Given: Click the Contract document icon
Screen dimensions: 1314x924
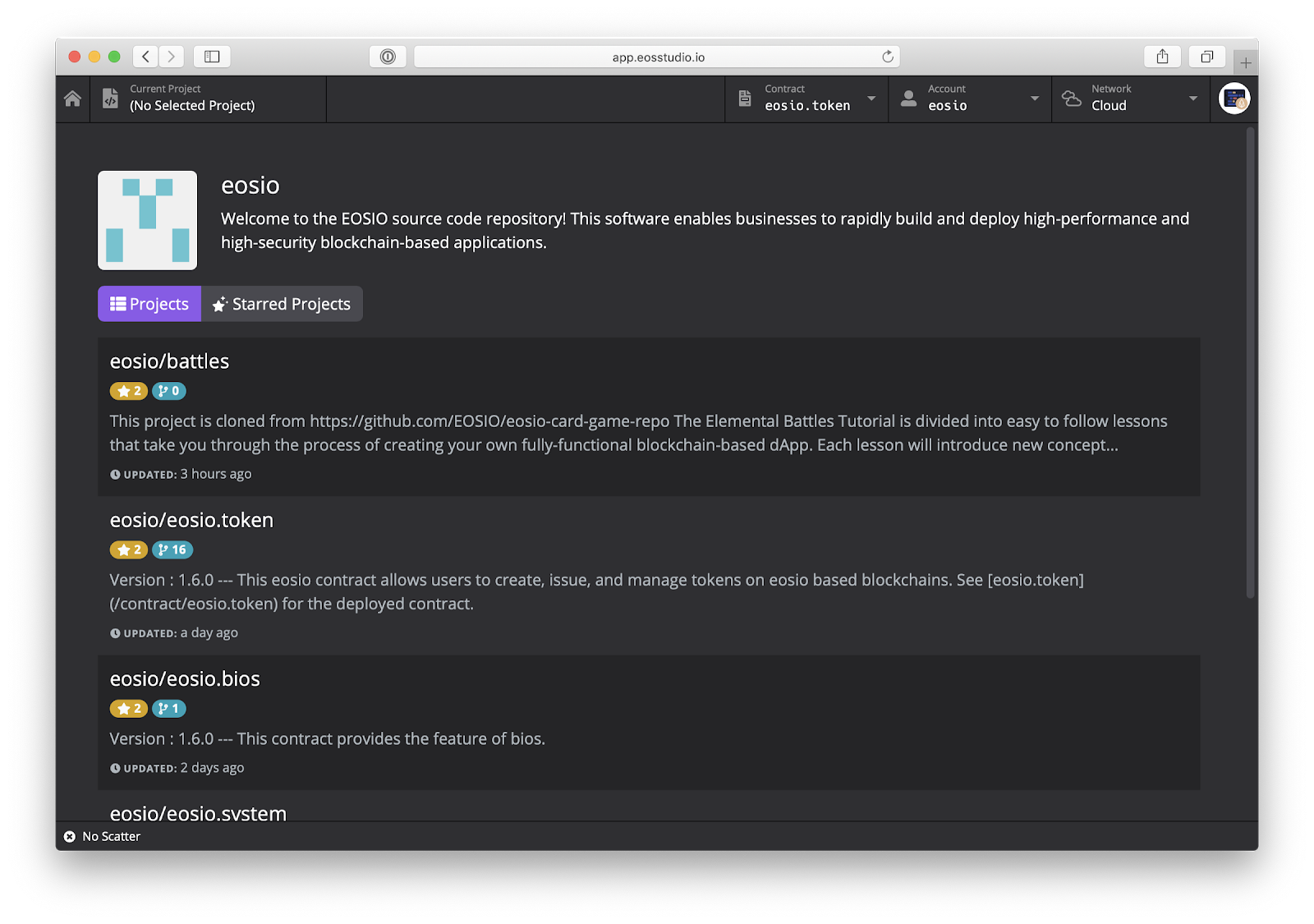Looking at the screenshot, I should point(745,99).
